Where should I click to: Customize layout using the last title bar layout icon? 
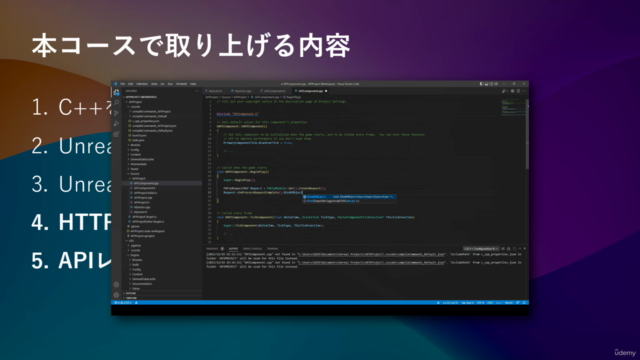pyautogui.click(x=496, y=84)
